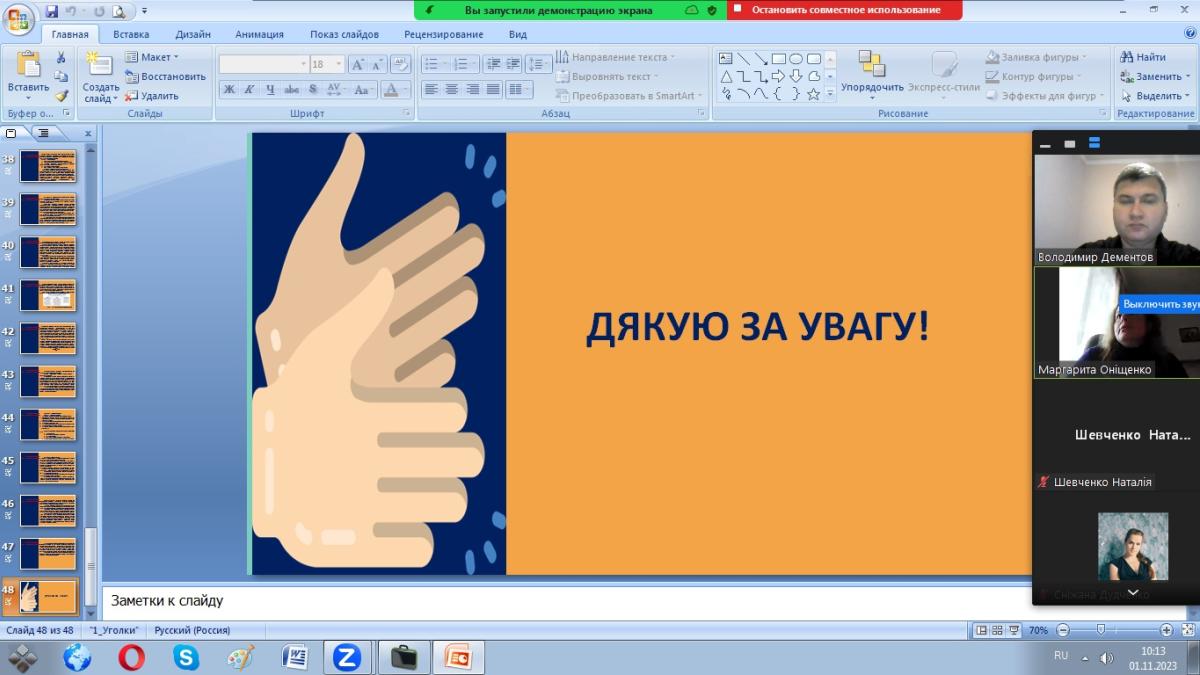Select the Format Painter brush

[x=61, y=96]
